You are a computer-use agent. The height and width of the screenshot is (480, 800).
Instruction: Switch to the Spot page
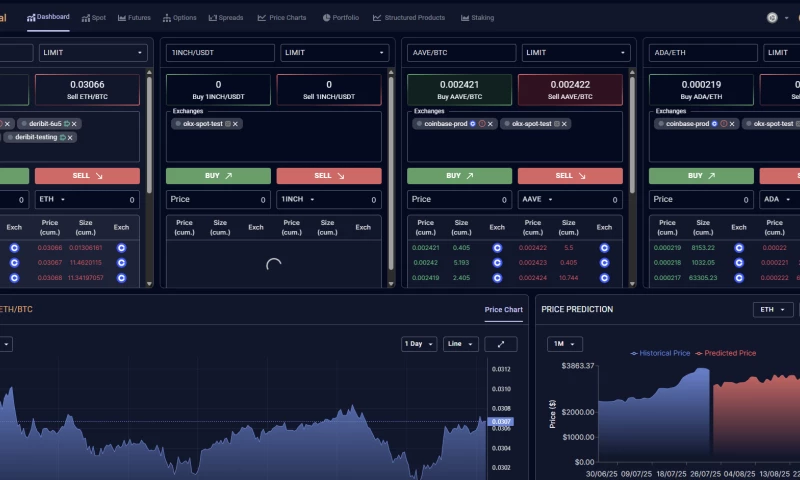pos(94,18)
